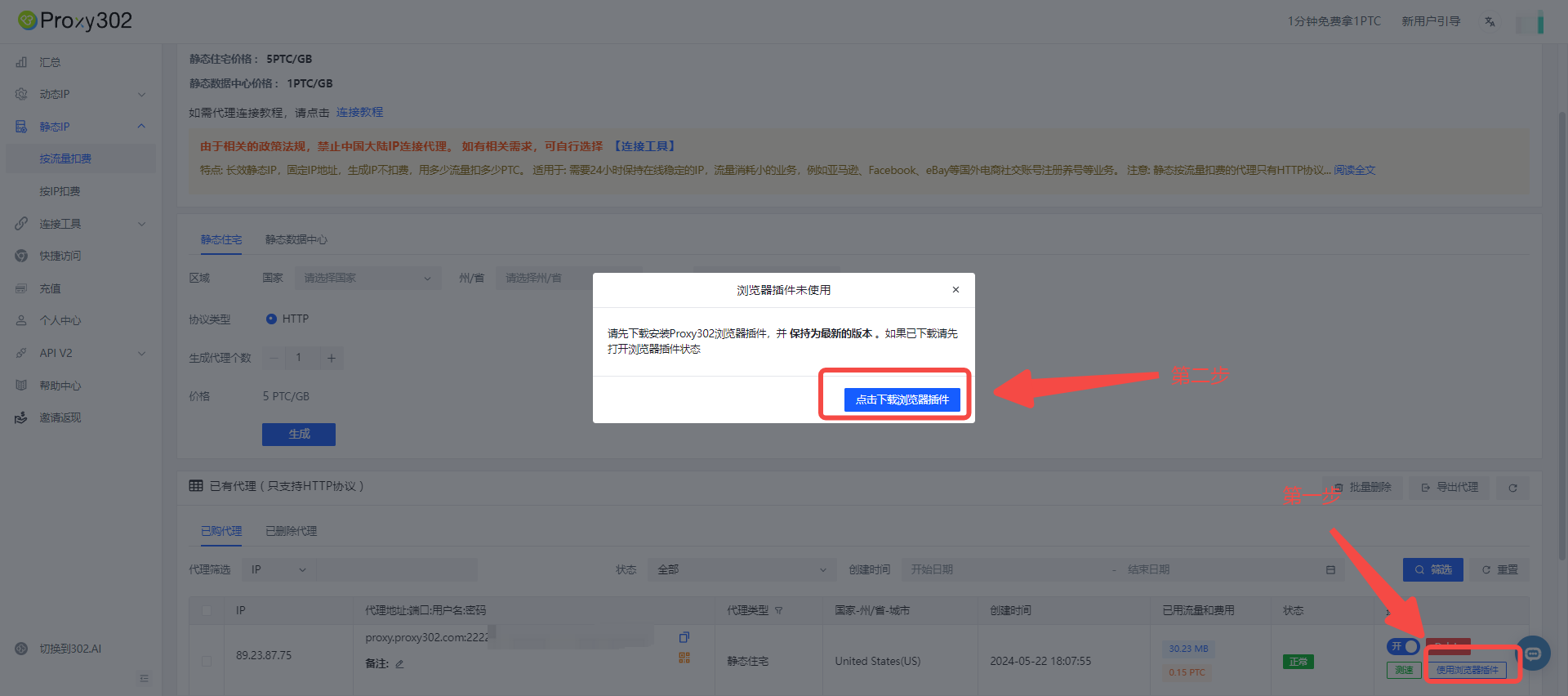Click the 30.23 MB traffic value
1568x696 pixels.
(x=1188, y=649)
